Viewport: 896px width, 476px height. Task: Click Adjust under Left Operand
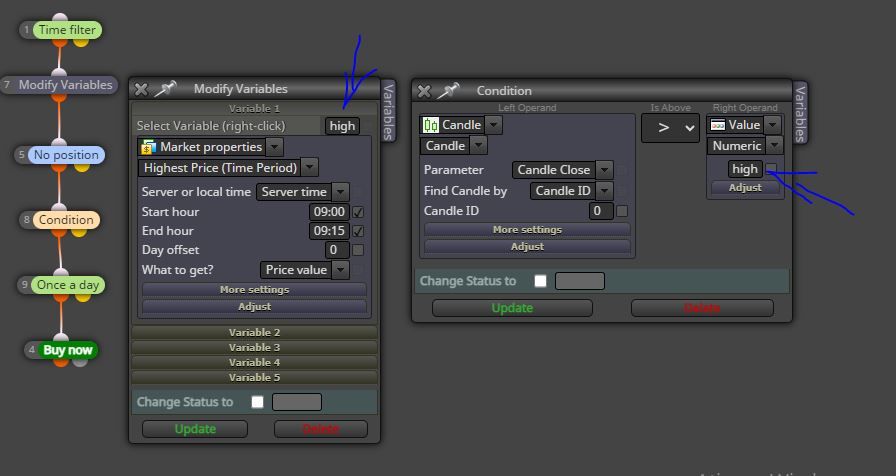(527, 247)
